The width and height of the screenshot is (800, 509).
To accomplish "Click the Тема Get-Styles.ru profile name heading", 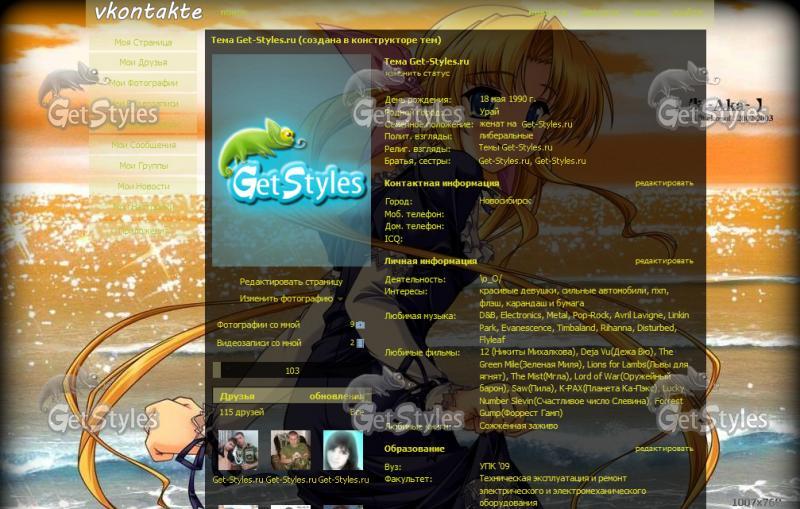I will click(426, 62).
